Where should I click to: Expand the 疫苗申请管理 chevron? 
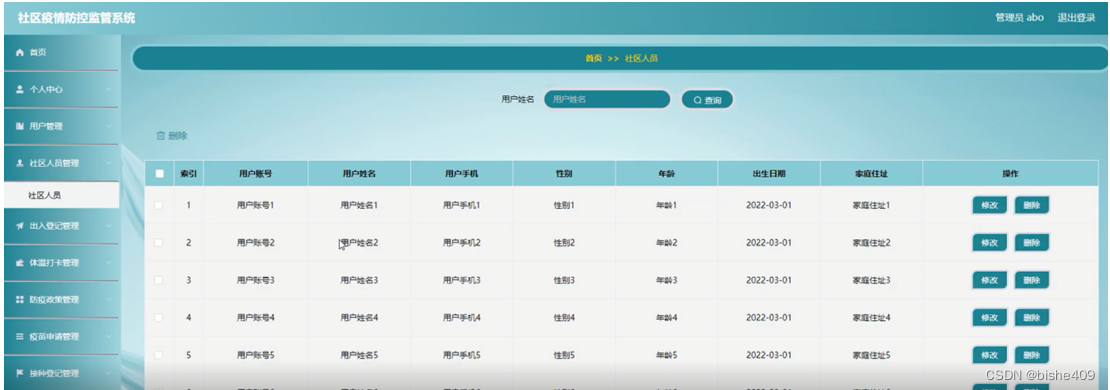pyautogui.click(x=109, y=336)
